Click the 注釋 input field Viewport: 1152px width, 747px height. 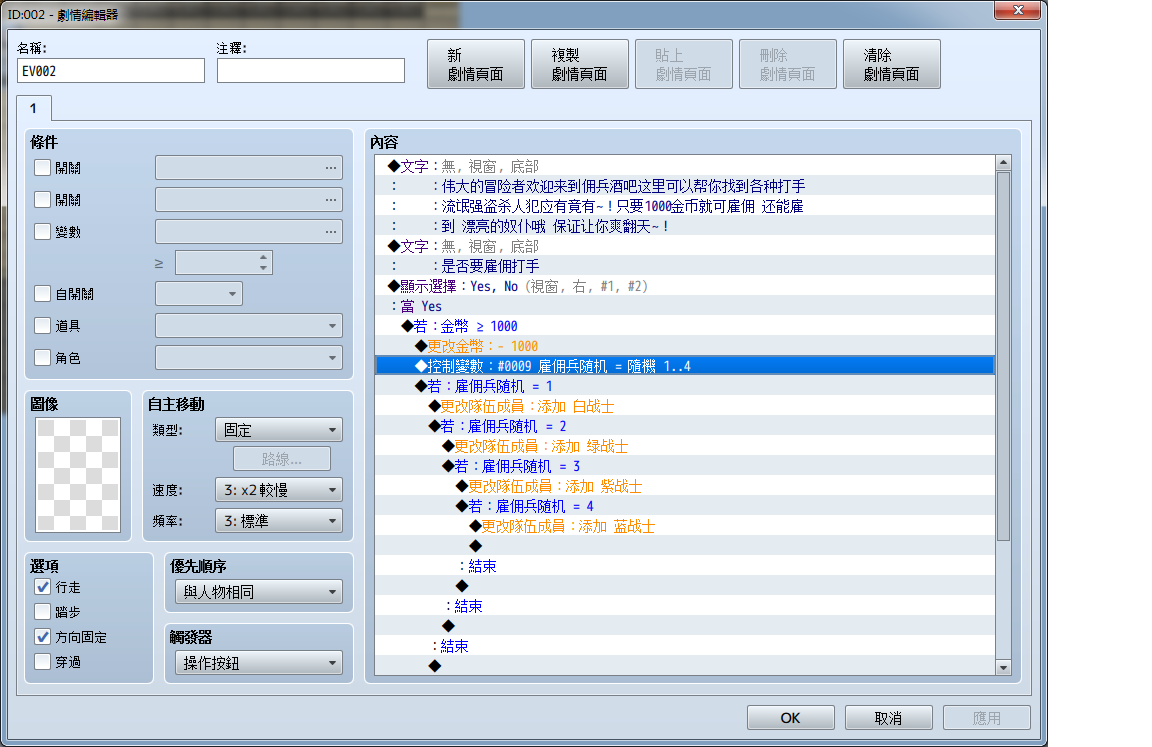click(x=311, y=71)
